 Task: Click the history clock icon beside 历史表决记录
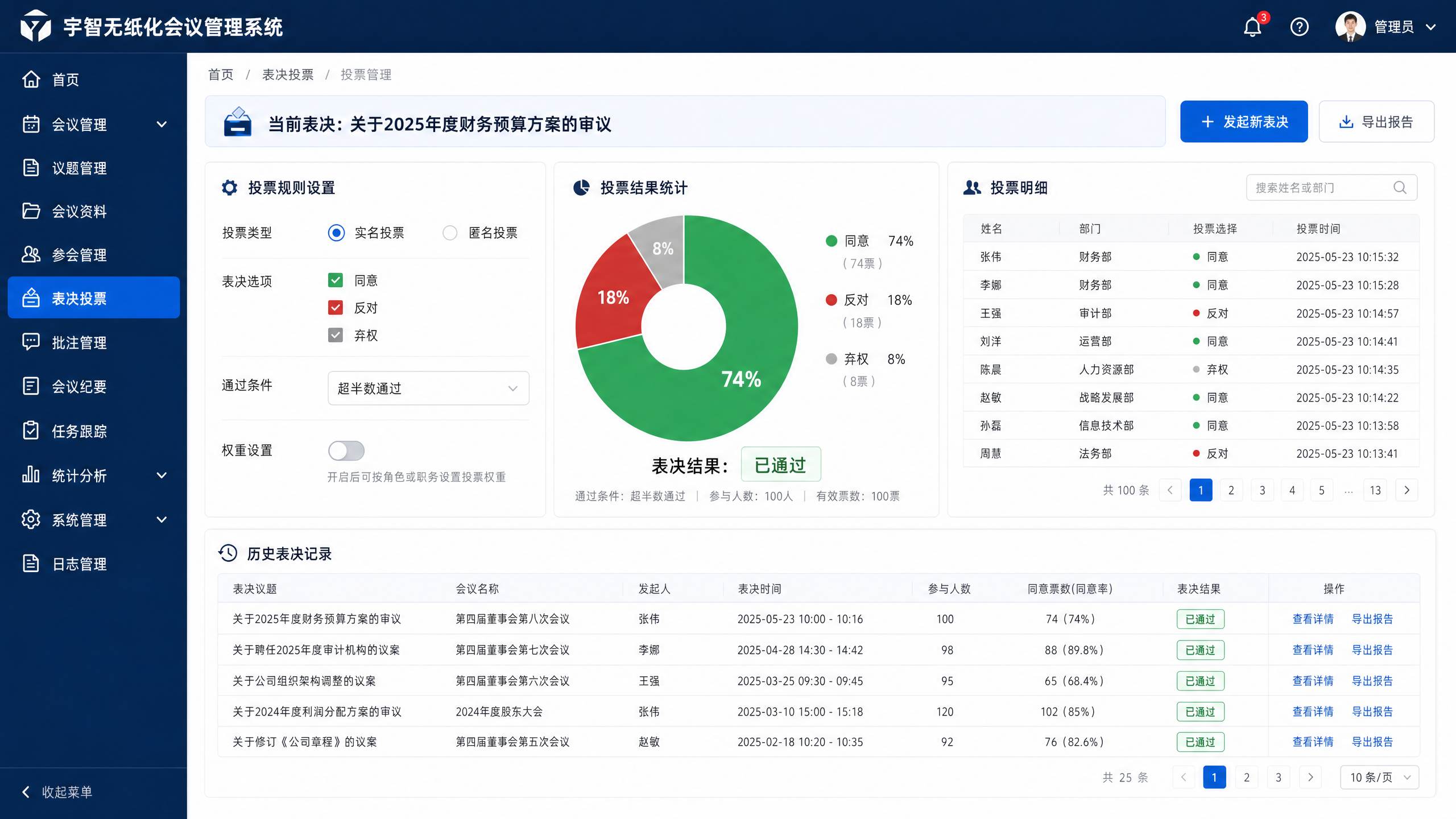tap(228, 553)
